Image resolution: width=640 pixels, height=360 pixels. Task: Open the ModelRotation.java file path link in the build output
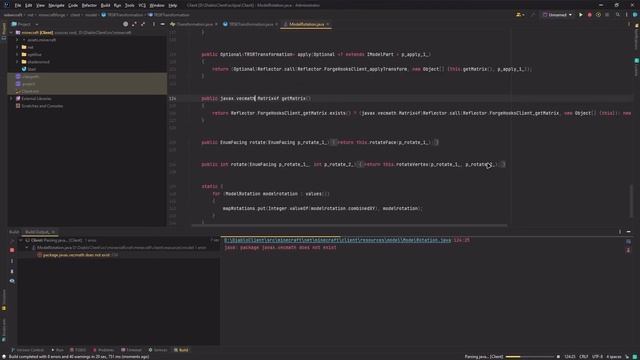pos(338,240)
